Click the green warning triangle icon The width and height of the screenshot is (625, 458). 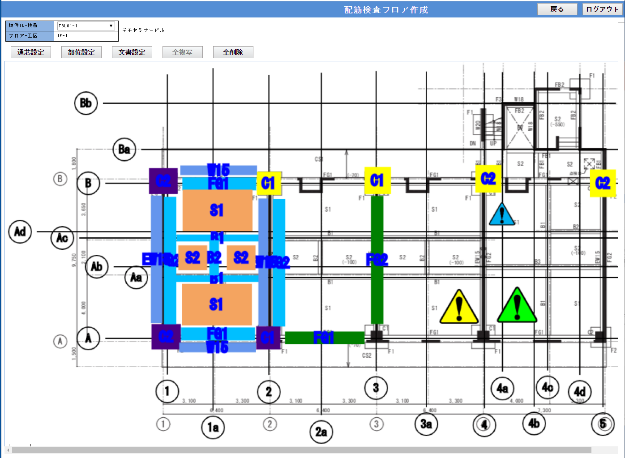tap(516, 304)
